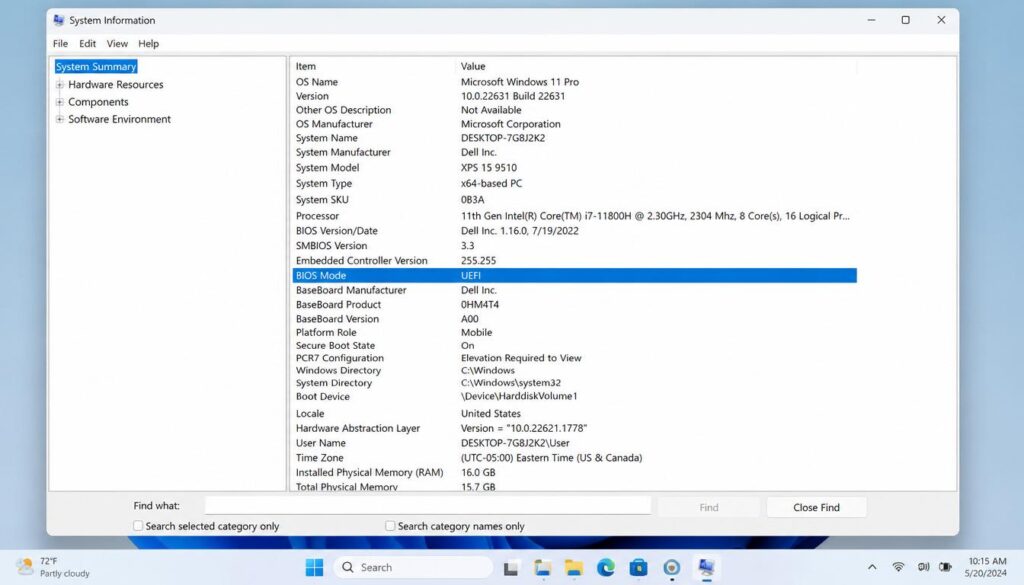Click the volume speaker tray icon

coord(923,567)
